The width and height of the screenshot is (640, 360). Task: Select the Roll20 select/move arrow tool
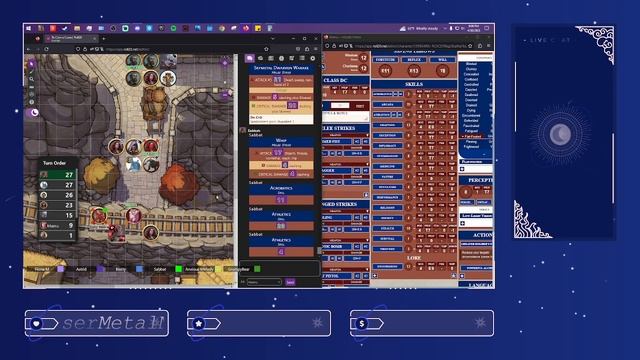[31, 64]
